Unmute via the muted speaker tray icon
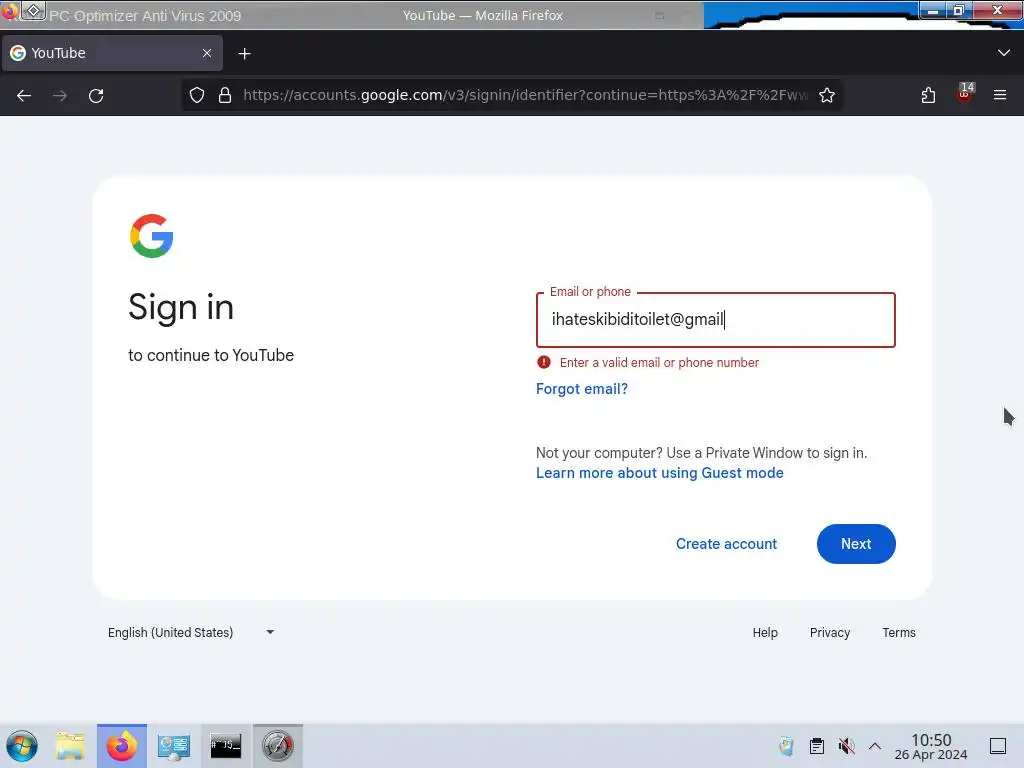The image size is (1024, 768). tap(846, 746)
